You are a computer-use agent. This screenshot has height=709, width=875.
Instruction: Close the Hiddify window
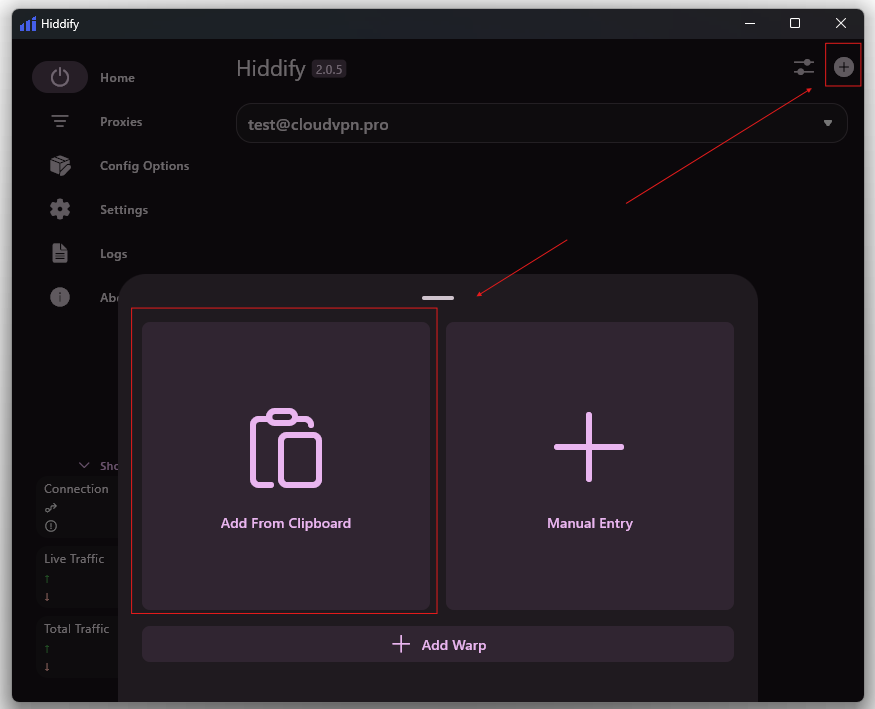click(x=840, y=23)
